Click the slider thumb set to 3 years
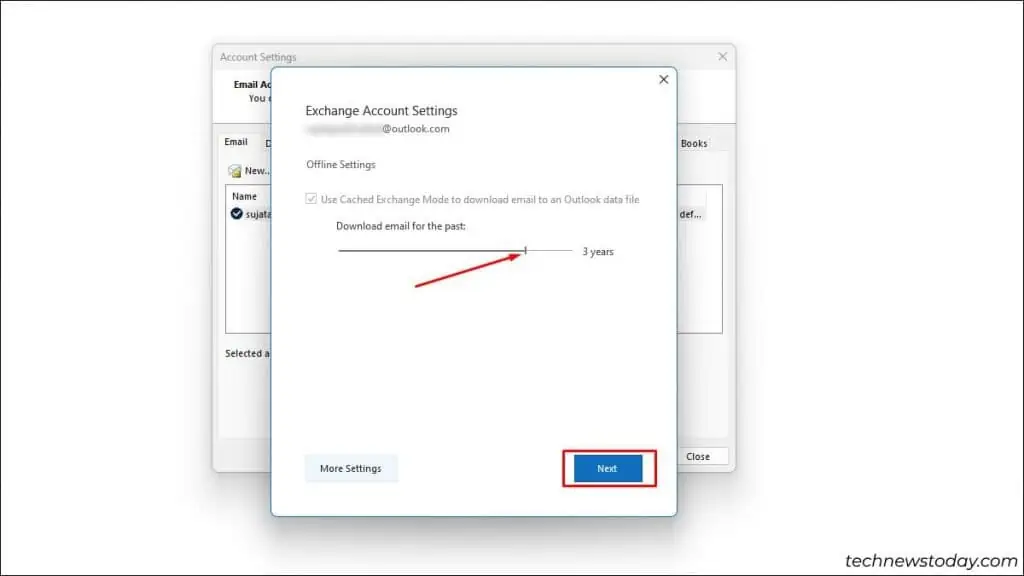1024x576 pixels. click(x=524, y=251)
